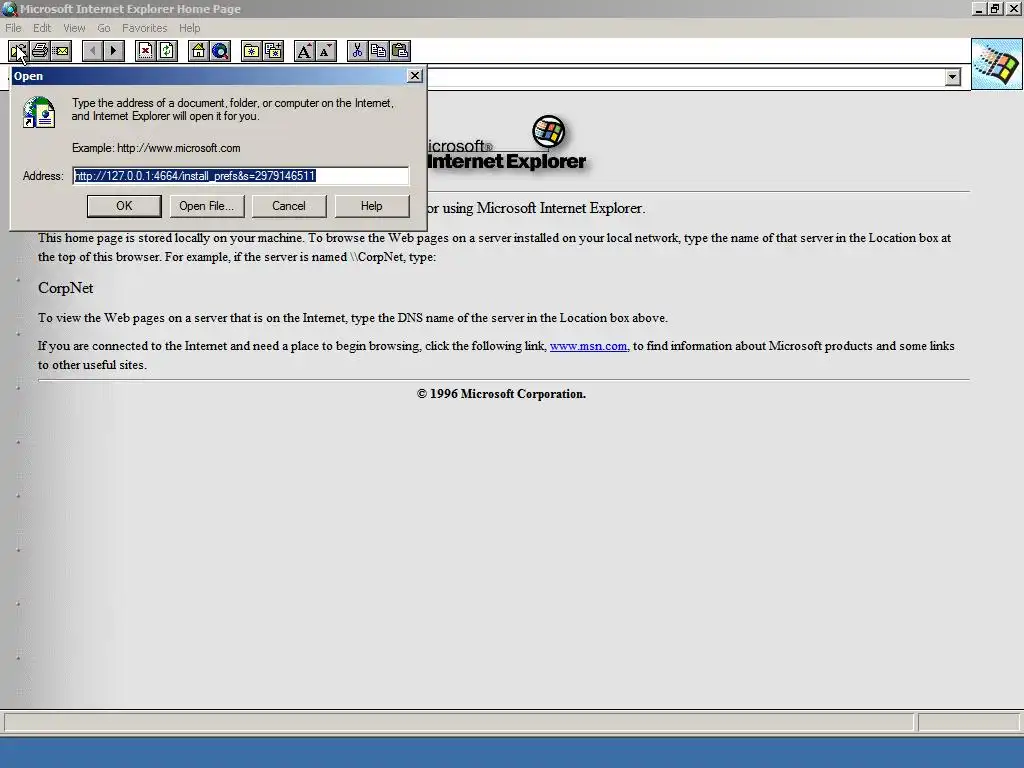
Task: Confirm the address with OK
Action: [x=124, y=206]
